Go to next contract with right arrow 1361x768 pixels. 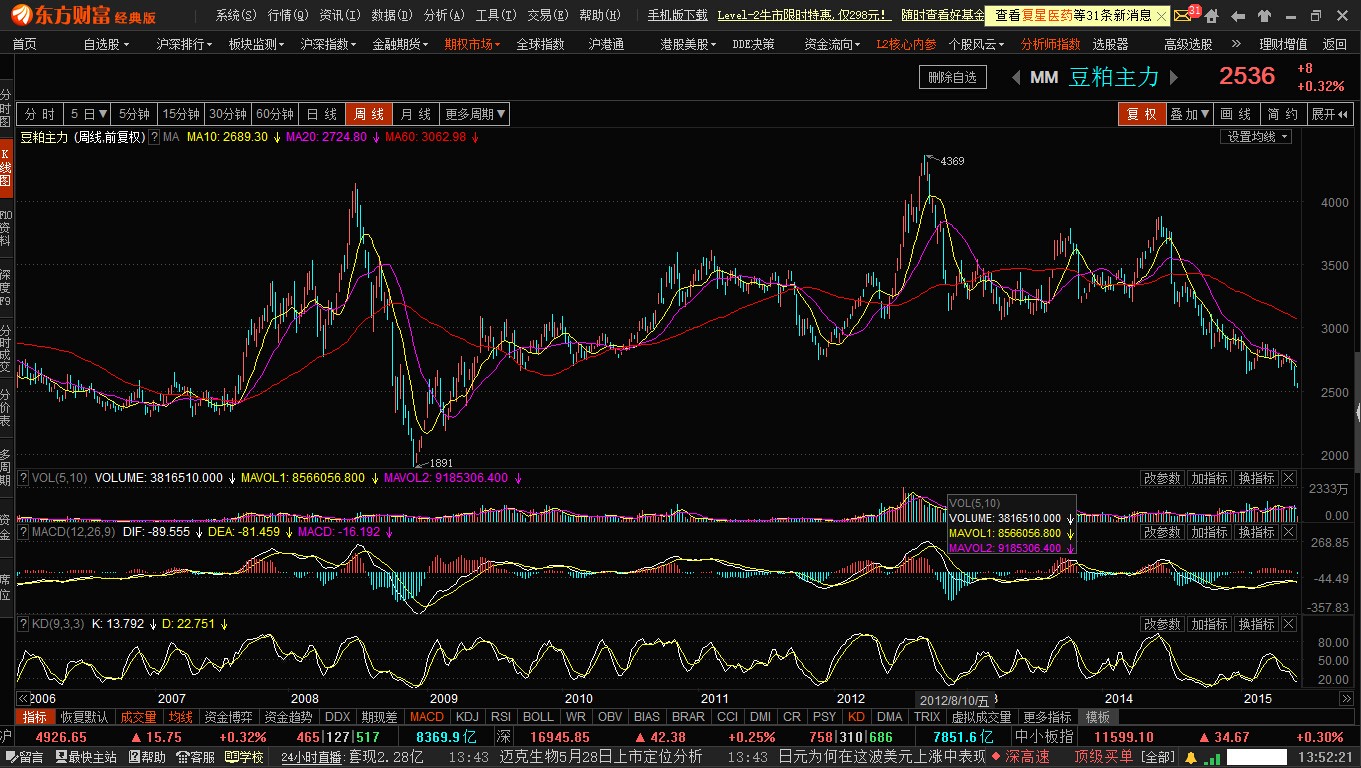click(x=1174, y=78)
